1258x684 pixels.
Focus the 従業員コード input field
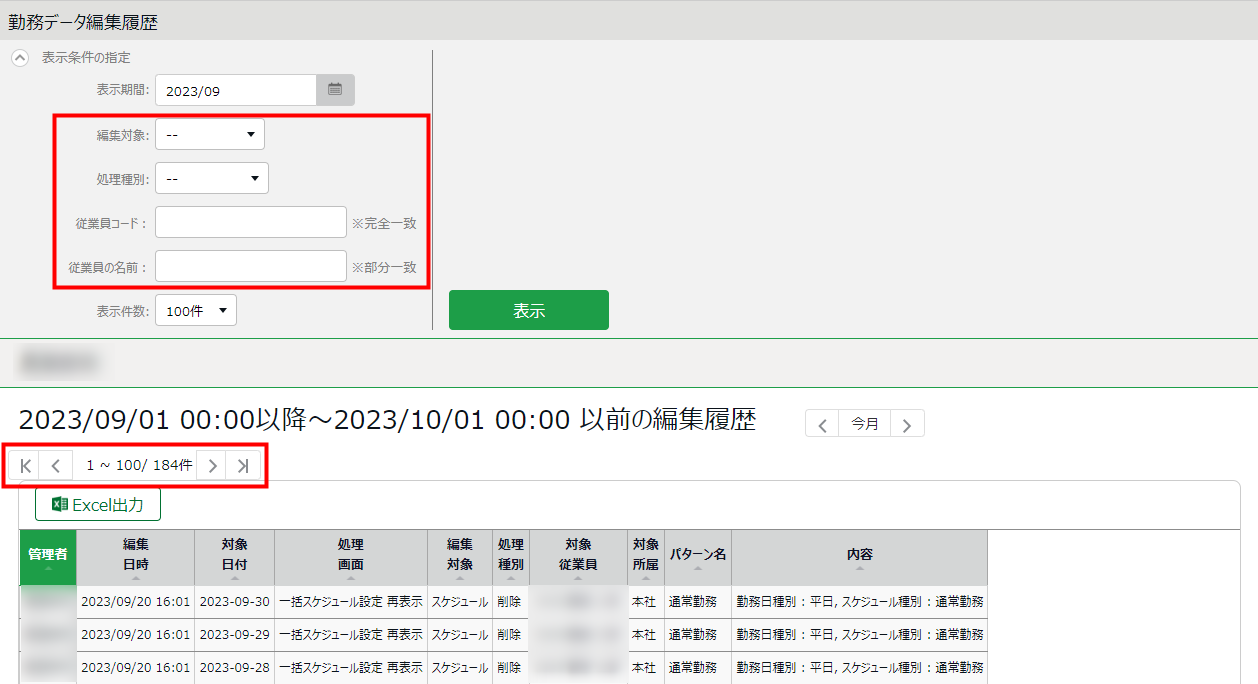(251, 222)
